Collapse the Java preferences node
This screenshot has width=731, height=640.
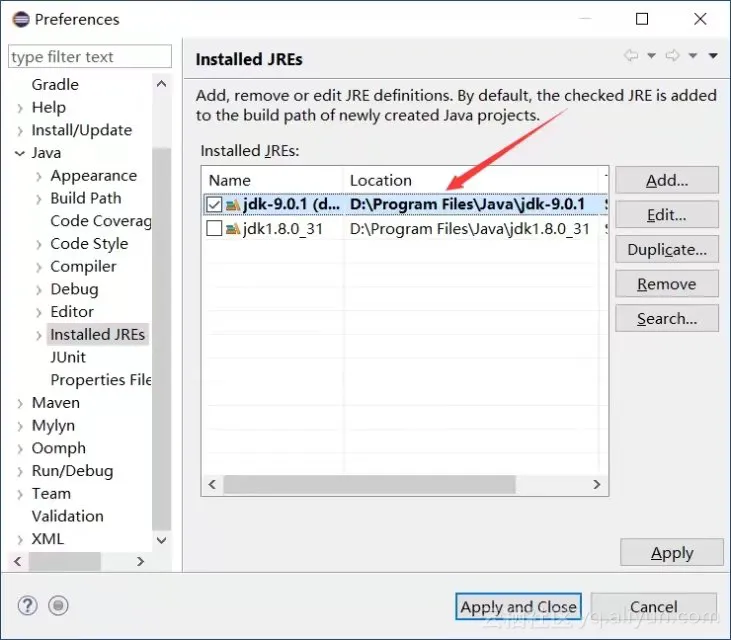20,153
